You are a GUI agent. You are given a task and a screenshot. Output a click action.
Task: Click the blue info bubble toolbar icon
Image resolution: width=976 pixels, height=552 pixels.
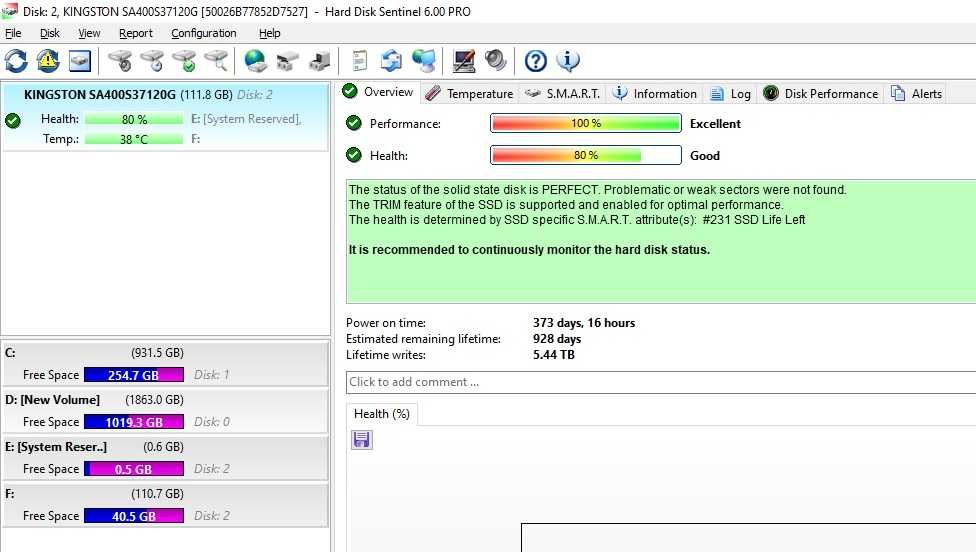click(x=568, y=61)
